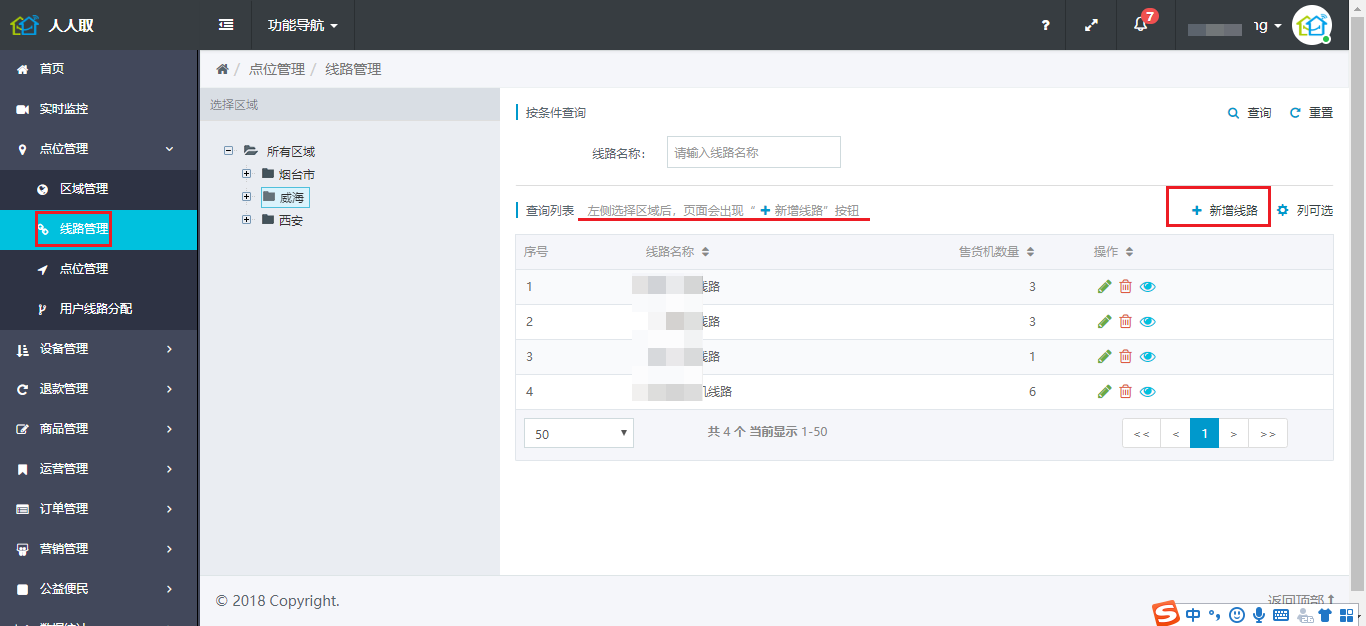
Task: Click the Sogou microphone voice icon
Action: [1259, 614]
